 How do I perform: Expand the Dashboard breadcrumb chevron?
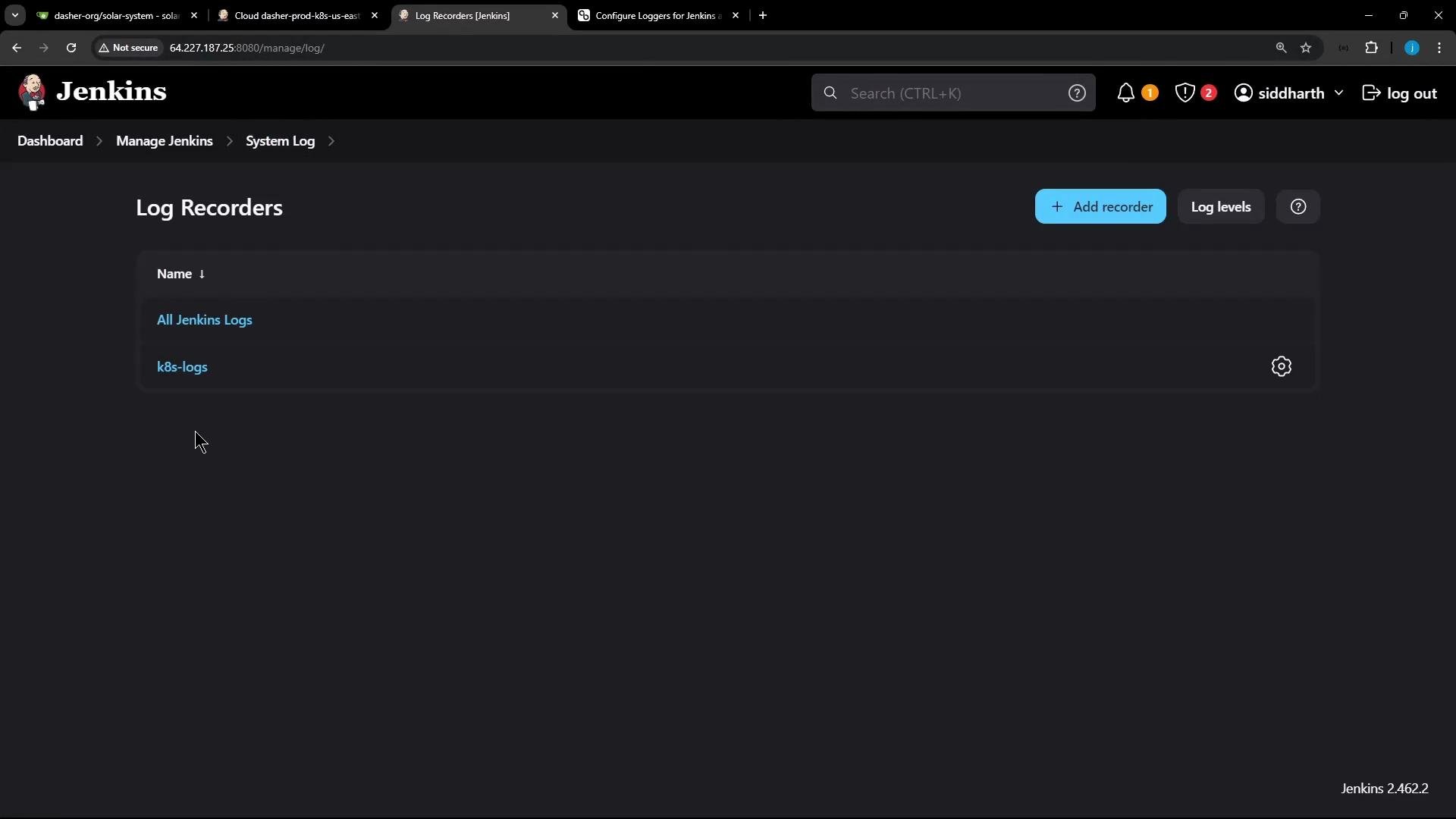pyautogui.click(x=99, y=142)
